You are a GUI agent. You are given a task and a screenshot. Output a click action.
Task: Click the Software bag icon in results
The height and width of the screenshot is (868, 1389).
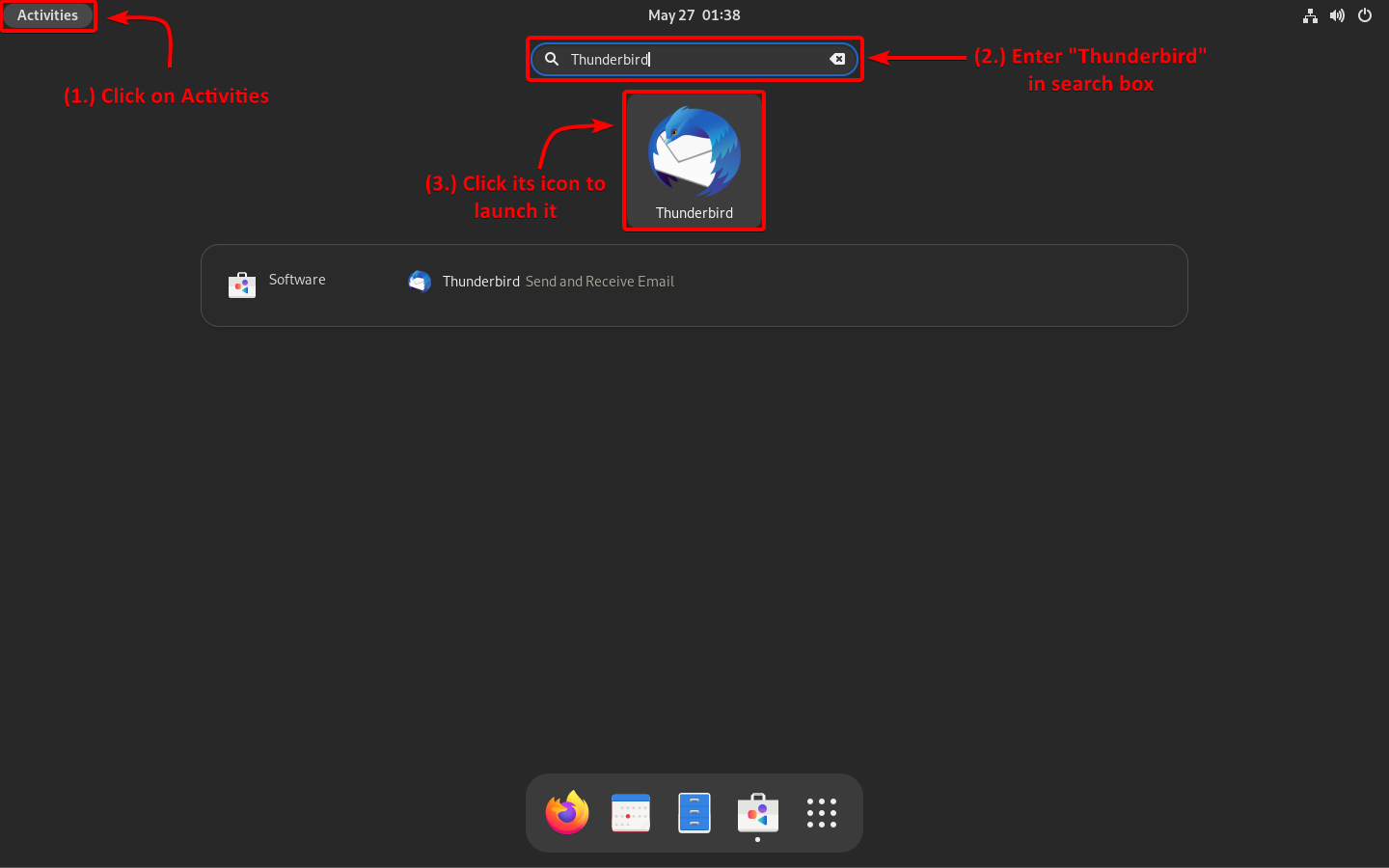tap(241, 285)
